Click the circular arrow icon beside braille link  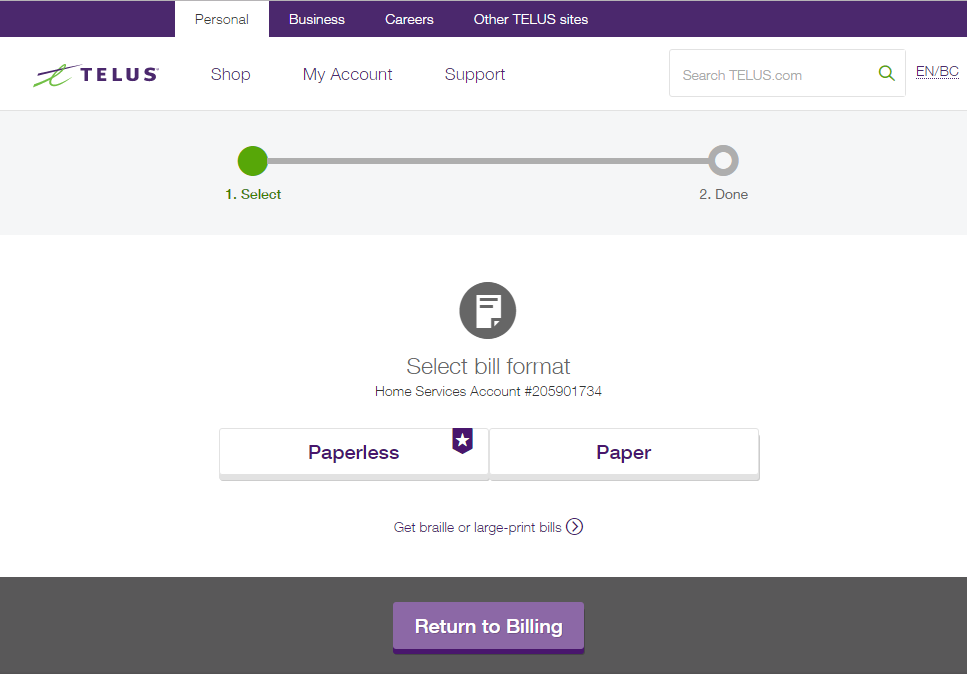574,526
